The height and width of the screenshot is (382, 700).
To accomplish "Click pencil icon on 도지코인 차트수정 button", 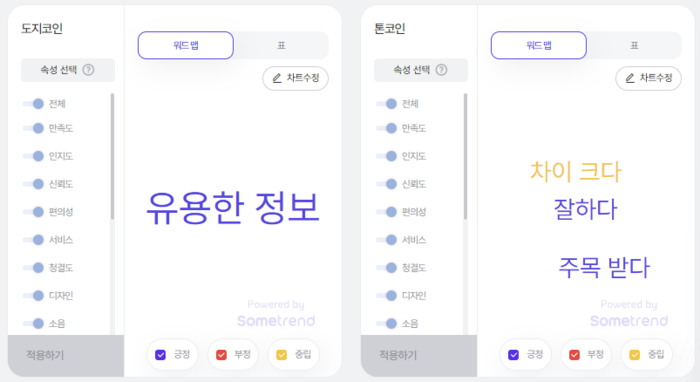I will click(x=277, y=78).
